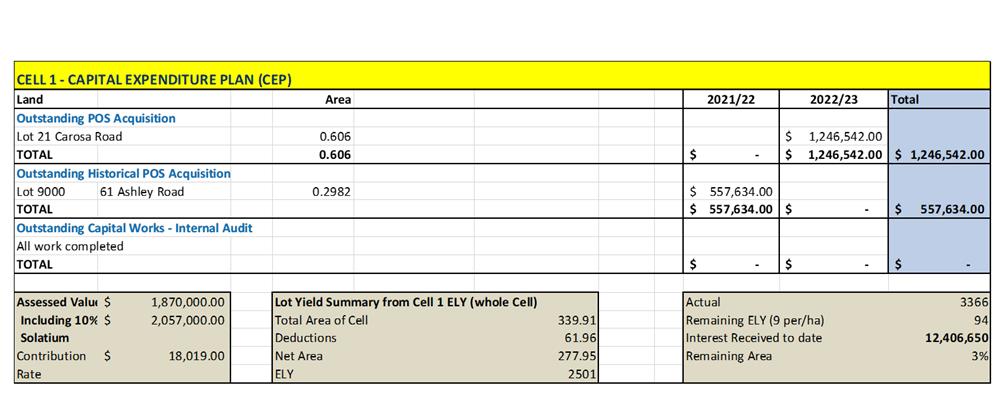1004x397 pixels.
Task: Click the 2021/22 column header
Action: point(731,100)
